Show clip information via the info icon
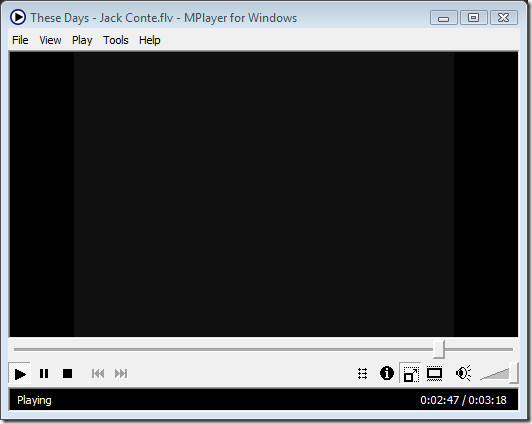 [387, 373]
